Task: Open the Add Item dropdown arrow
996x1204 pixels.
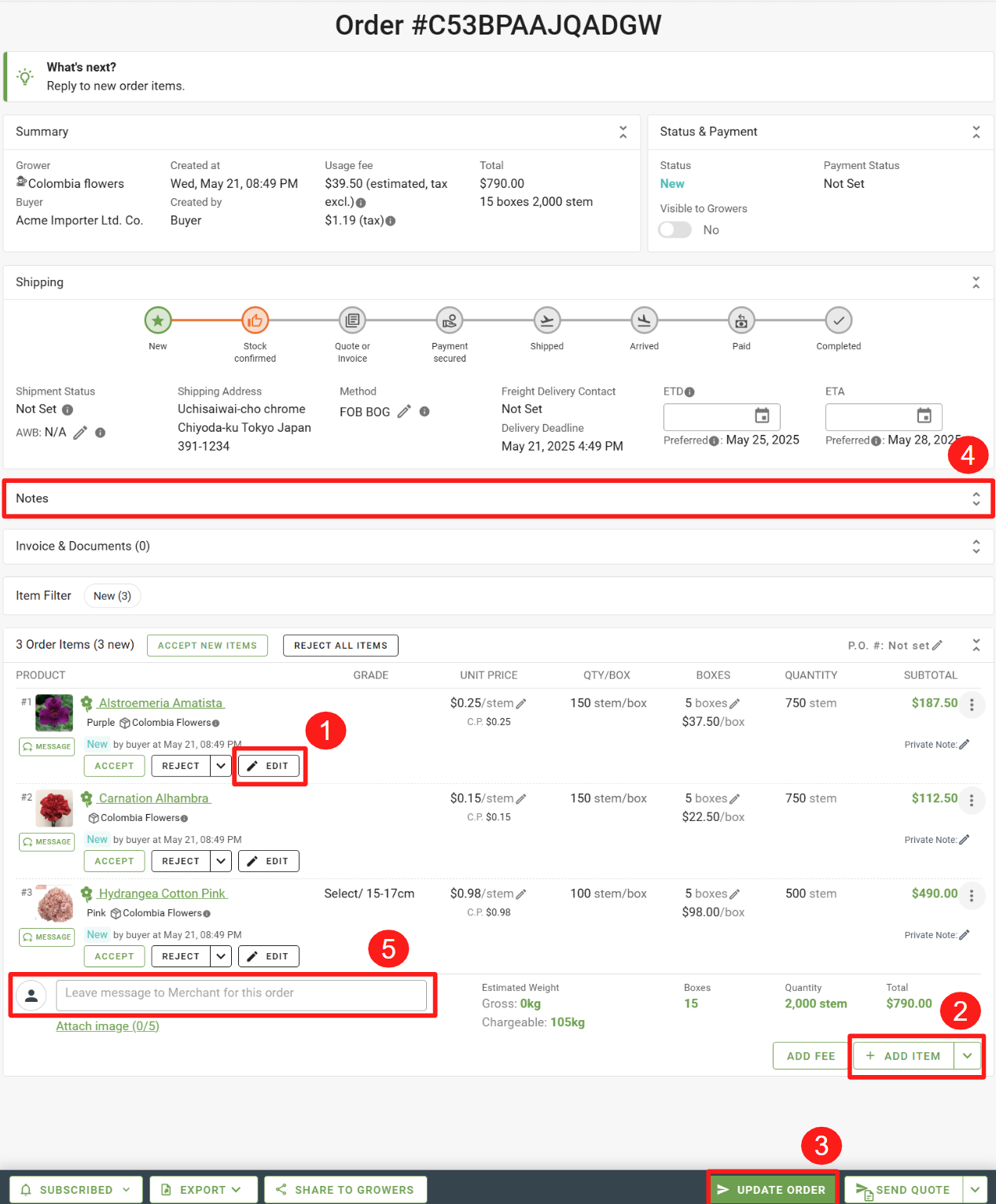Action: (968, 1056)
